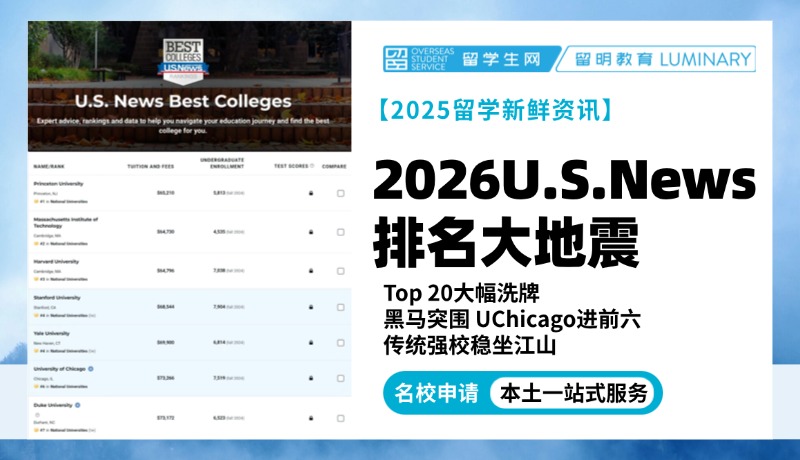
Task: Check the Compare box for Princeton University
Action: pos(341,193)
